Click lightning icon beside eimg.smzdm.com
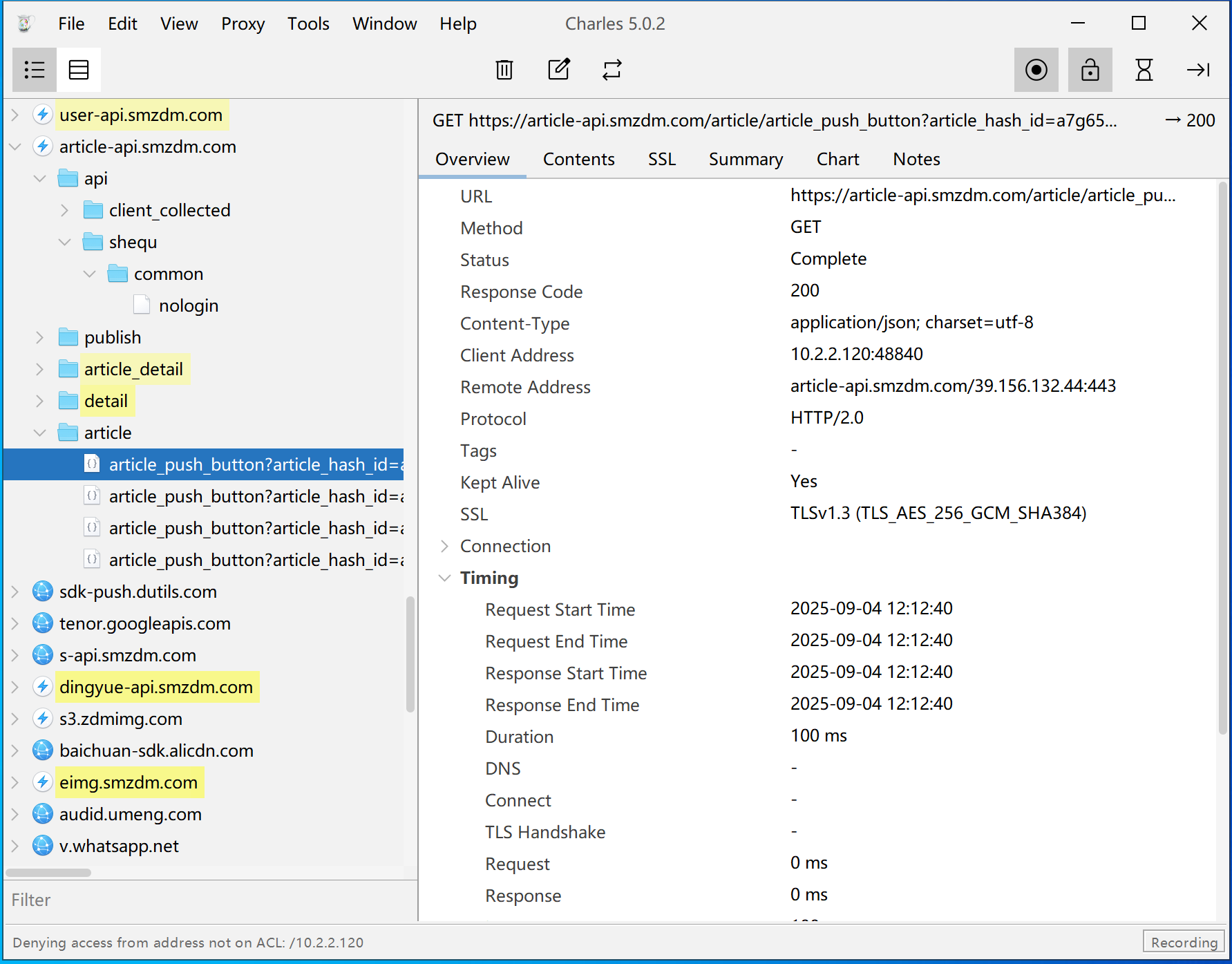Image resolution: width=1232 pixels, height=964 pixels. [43, 782]
